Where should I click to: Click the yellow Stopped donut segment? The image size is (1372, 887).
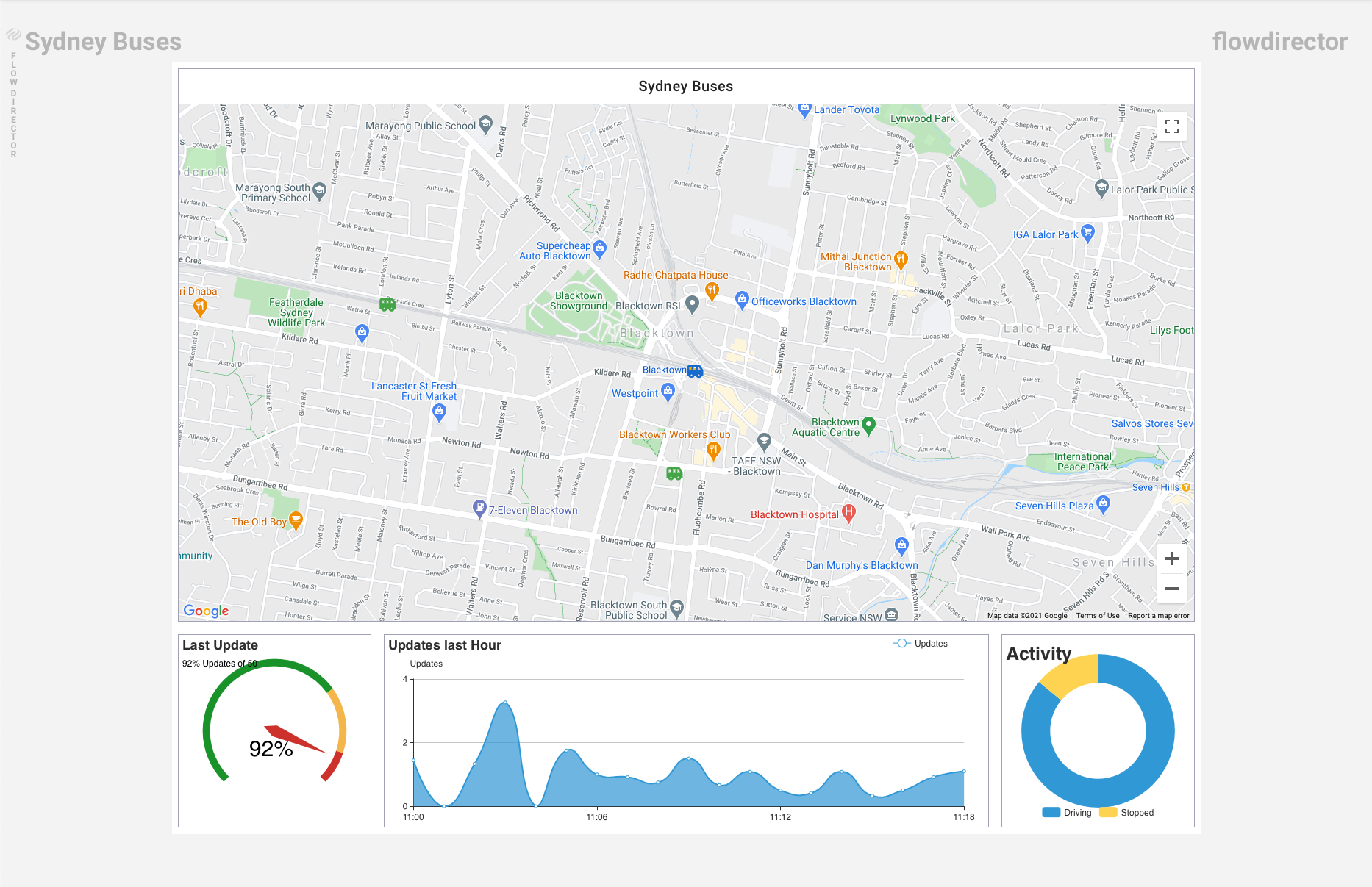click(x=1068, y=676)
